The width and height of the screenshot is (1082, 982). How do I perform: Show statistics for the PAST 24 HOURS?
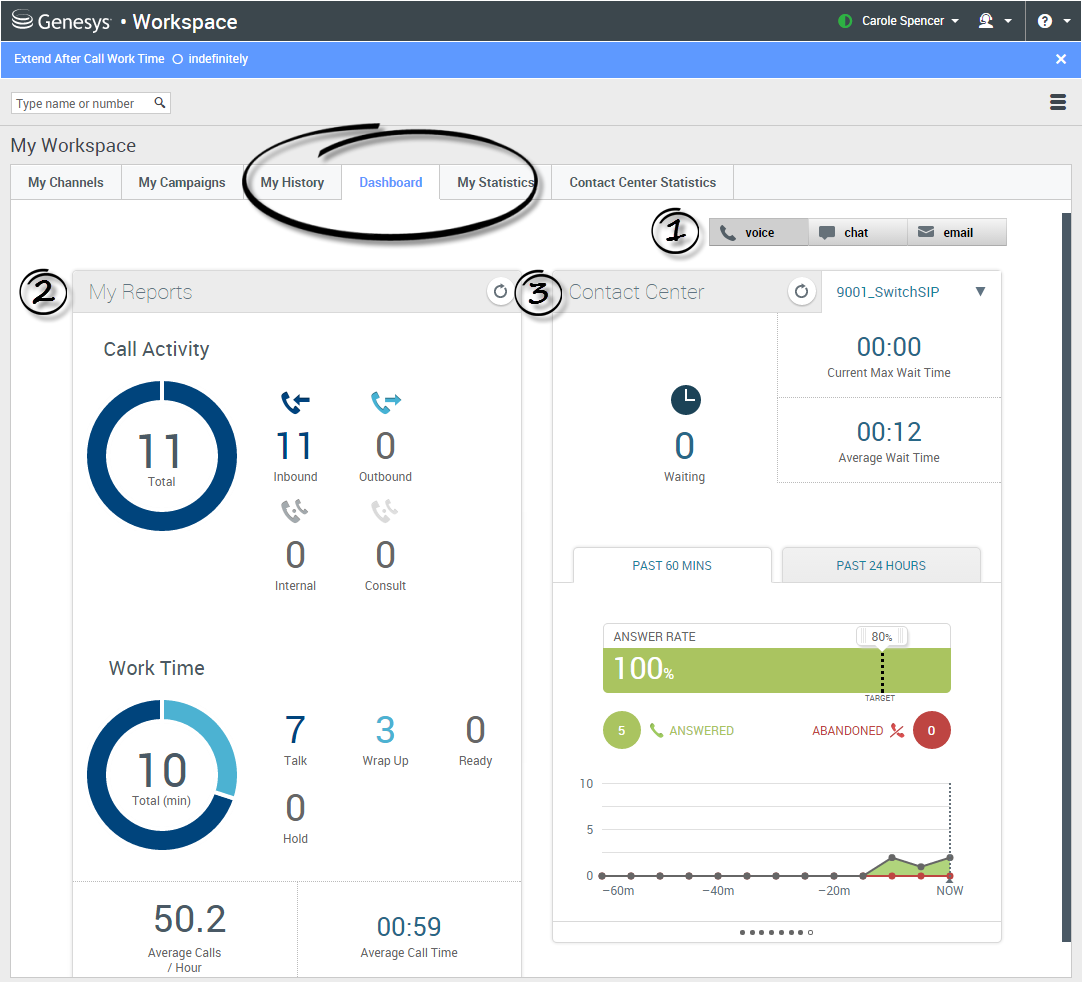coord(880,565)
